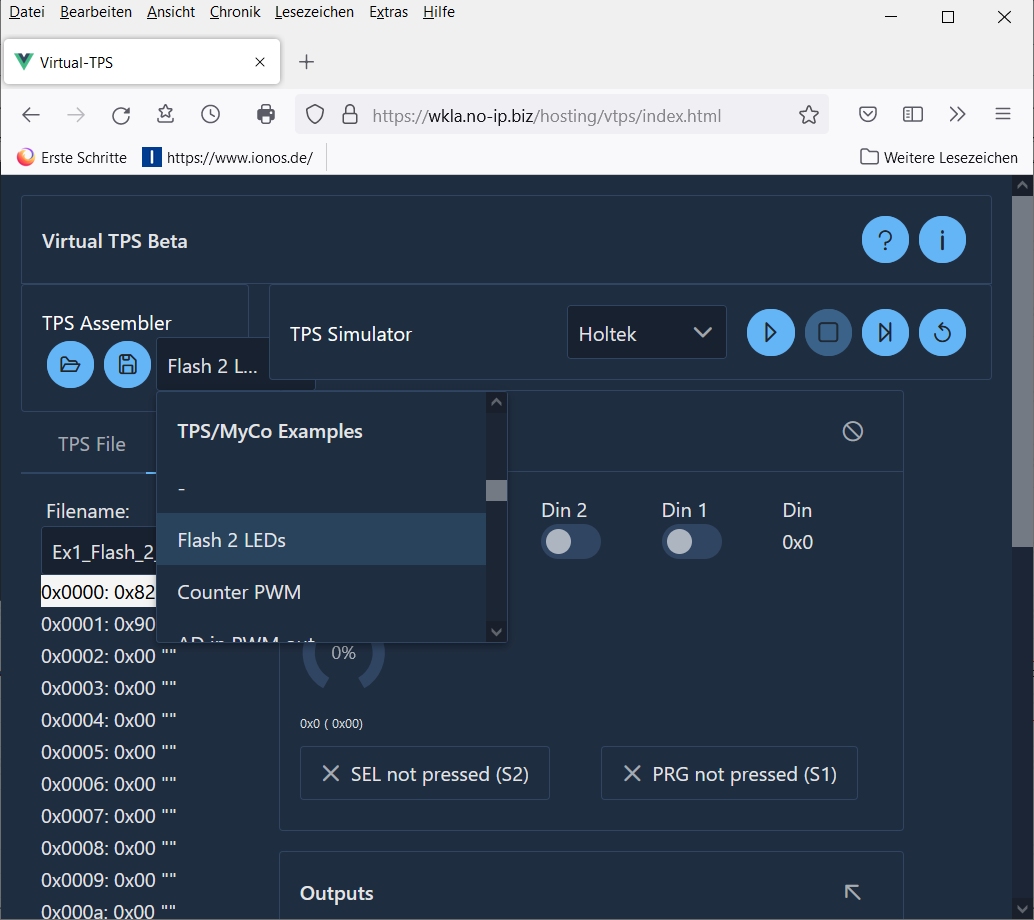1034x920 pixels.
Task: Click the prohibition icon in inputs panel
Action: pyautogui.click(x=852, y=431)
